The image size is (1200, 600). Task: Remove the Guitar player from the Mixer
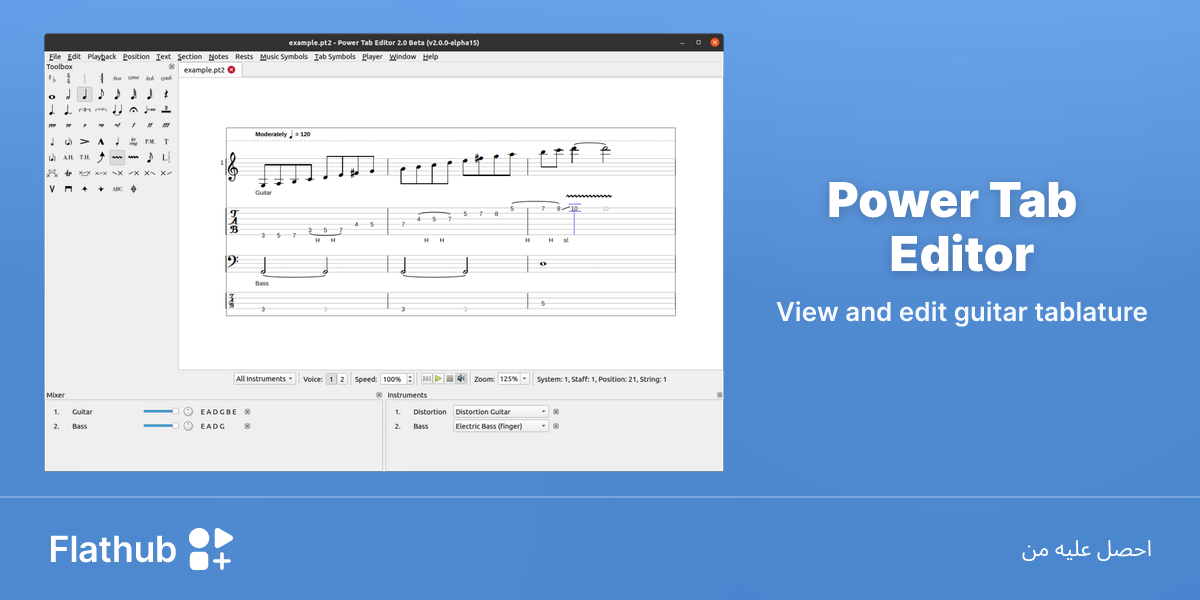click(x=248, y=412)
